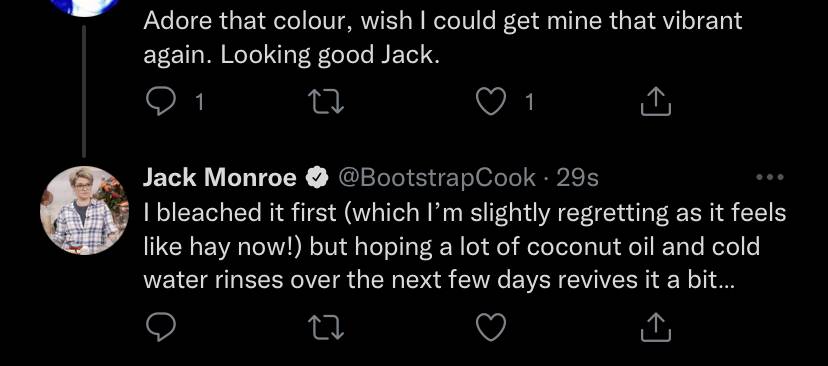View replies via the reply count 1
The width and height of the screenshot is (828, 366).
(x=199, y=103)
